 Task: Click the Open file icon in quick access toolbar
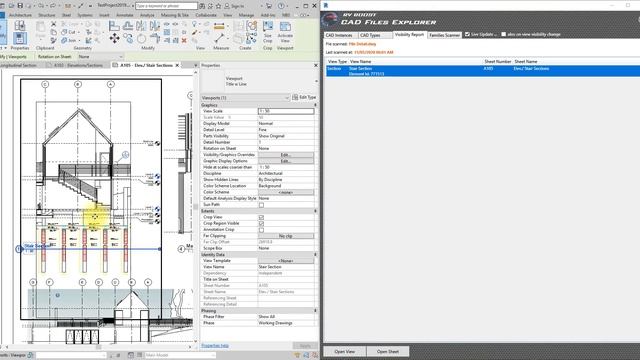click(x=11, y=6)
